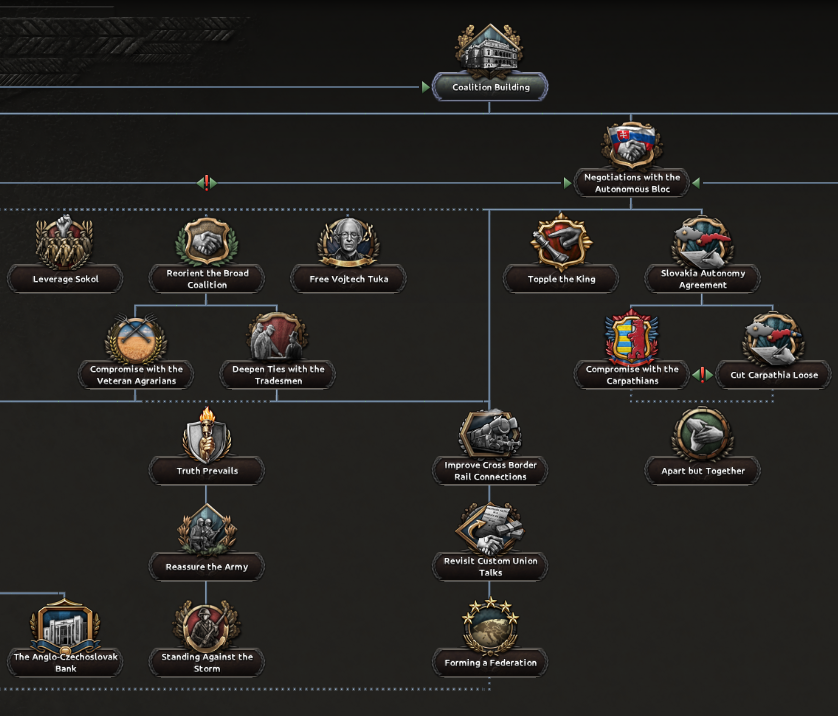Click the Reassure the Army soldiers icon

(207, 530)
